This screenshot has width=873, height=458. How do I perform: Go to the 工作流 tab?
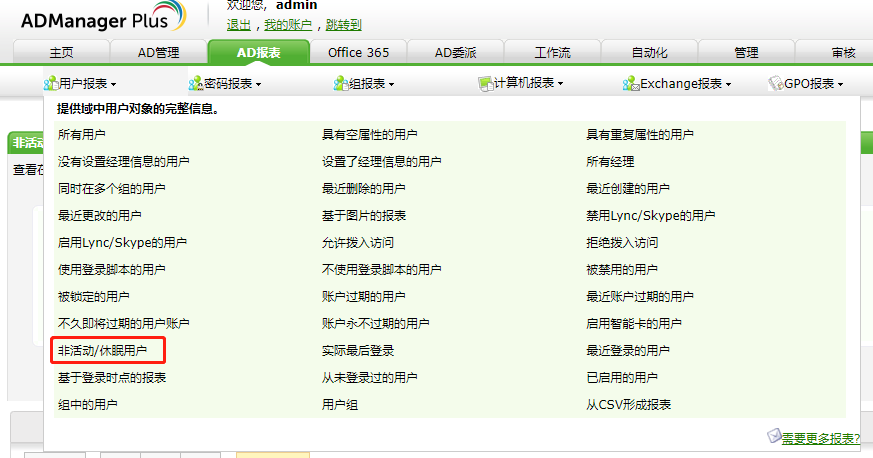click(552, 52)
